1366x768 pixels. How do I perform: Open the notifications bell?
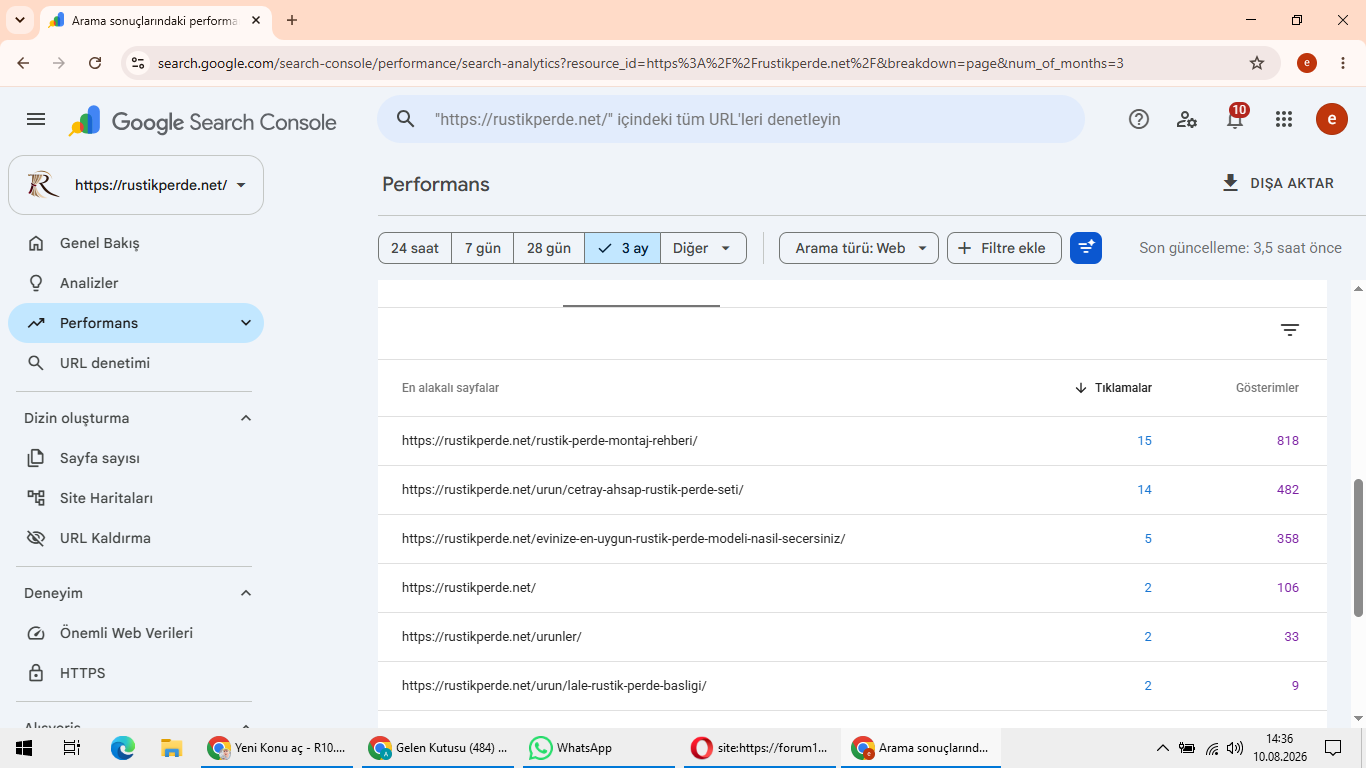pyautogui.click(x=1235, y=120)
